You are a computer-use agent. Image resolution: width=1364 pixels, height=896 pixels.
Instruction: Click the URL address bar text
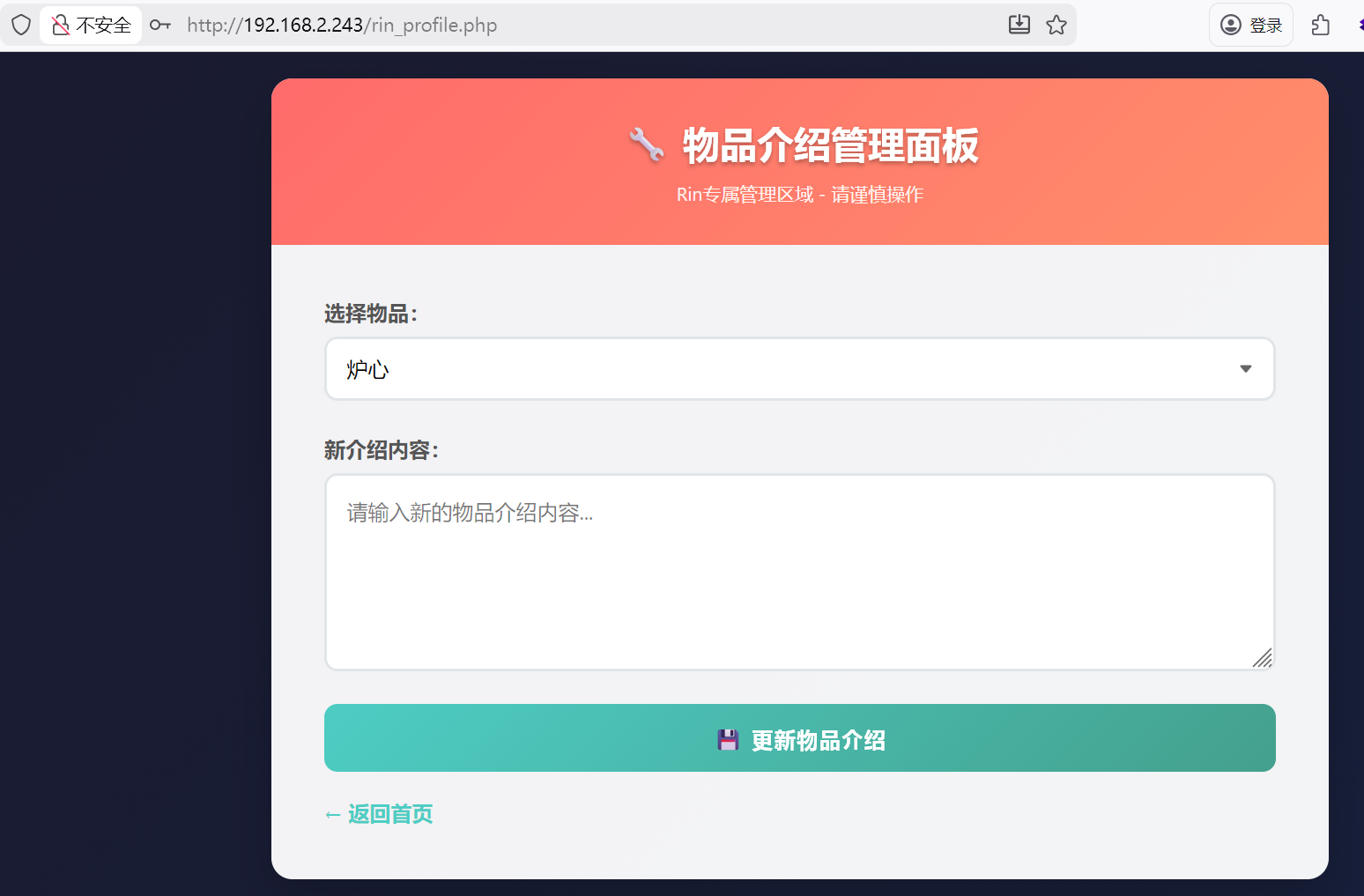point(342,25)
